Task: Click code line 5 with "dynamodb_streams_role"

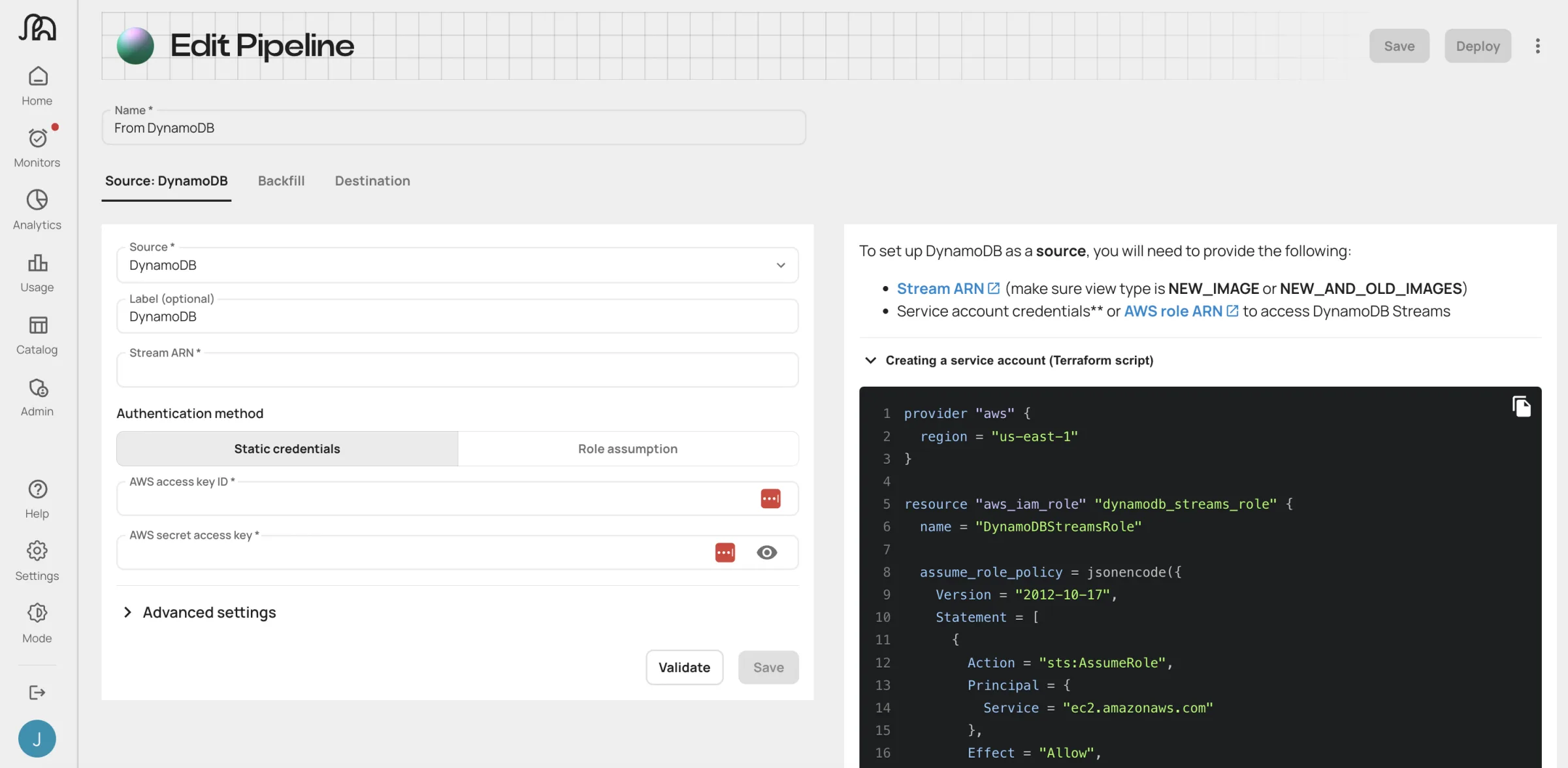Action: point(1098,504)
